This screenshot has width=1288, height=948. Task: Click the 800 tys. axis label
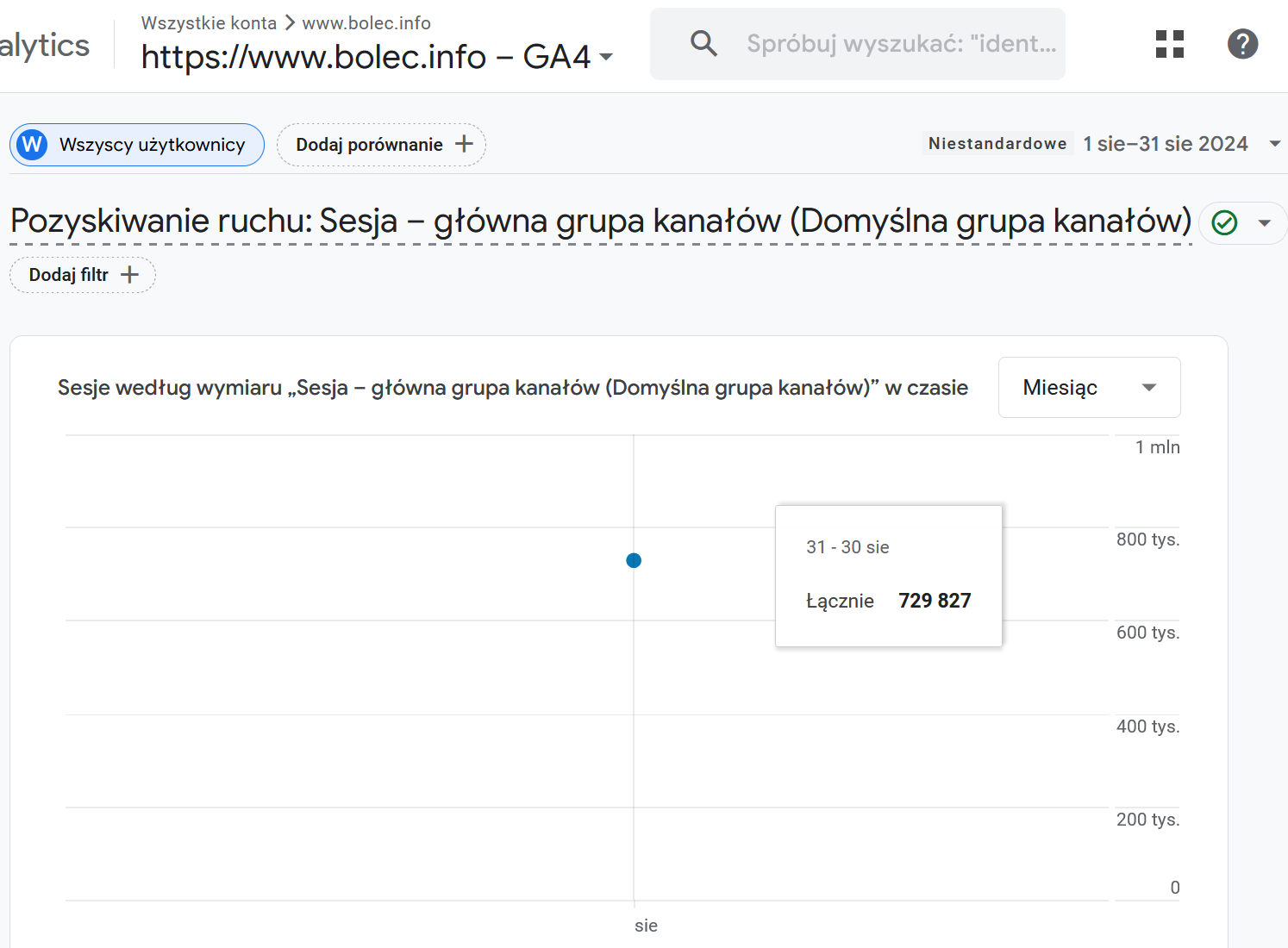(1147, 539)
